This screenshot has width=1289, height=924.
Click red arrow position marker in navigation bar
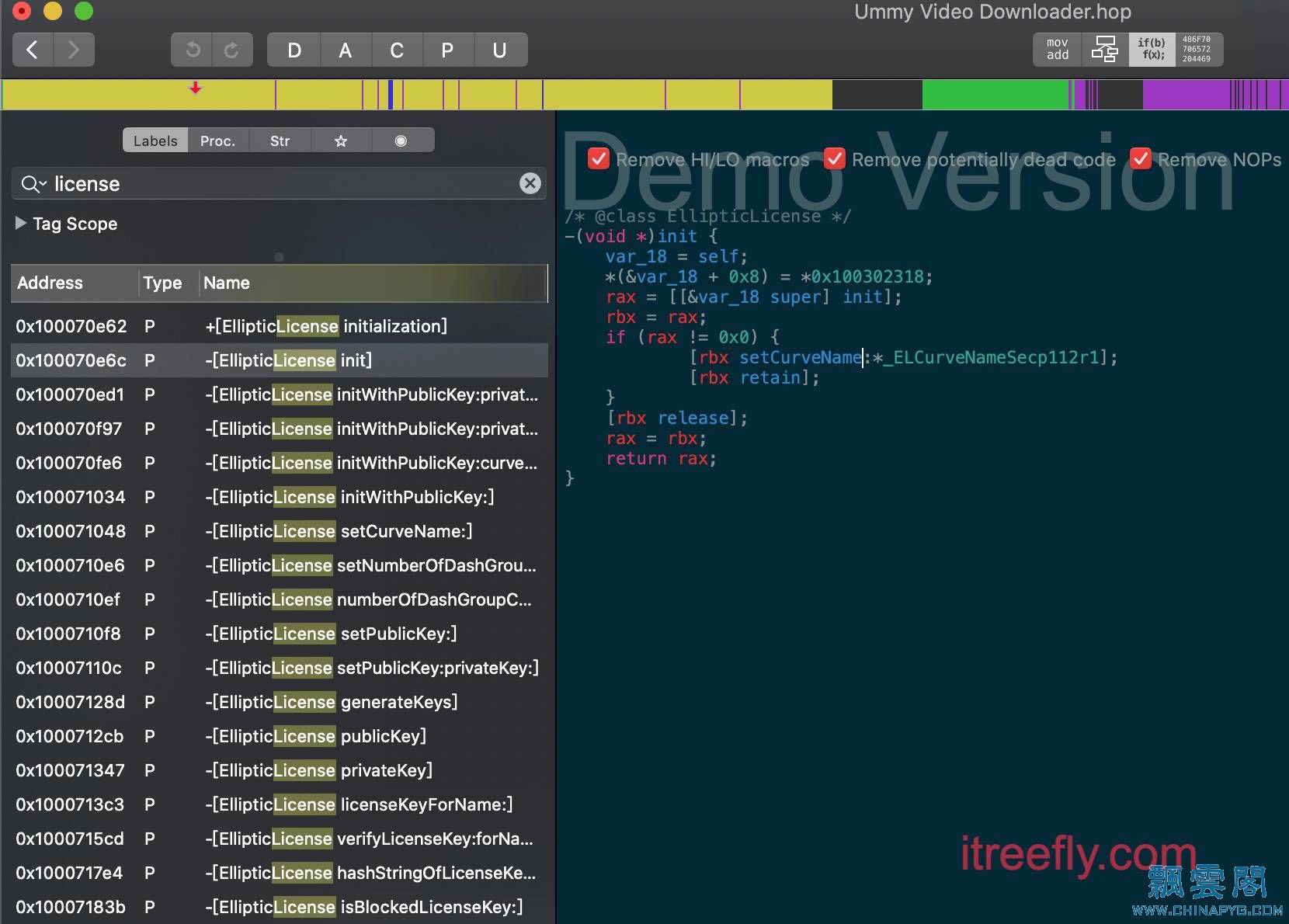pyautogui.click(x=196, y=88)
